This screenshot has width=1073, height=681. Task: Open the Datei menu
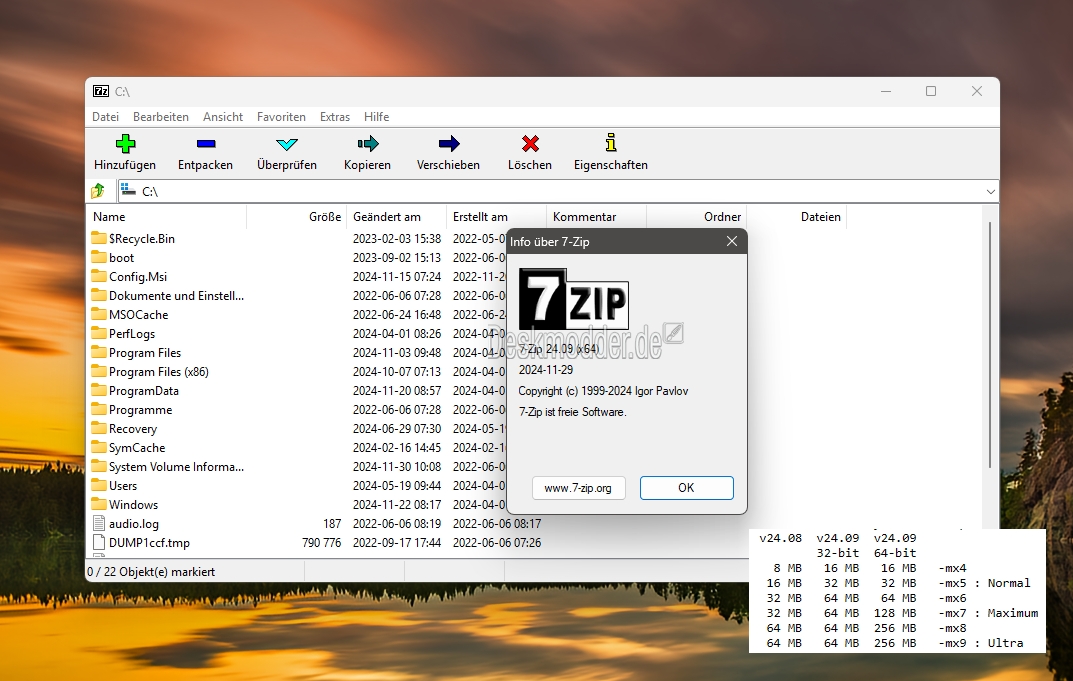pyautogui.click(x=105, y=116)
